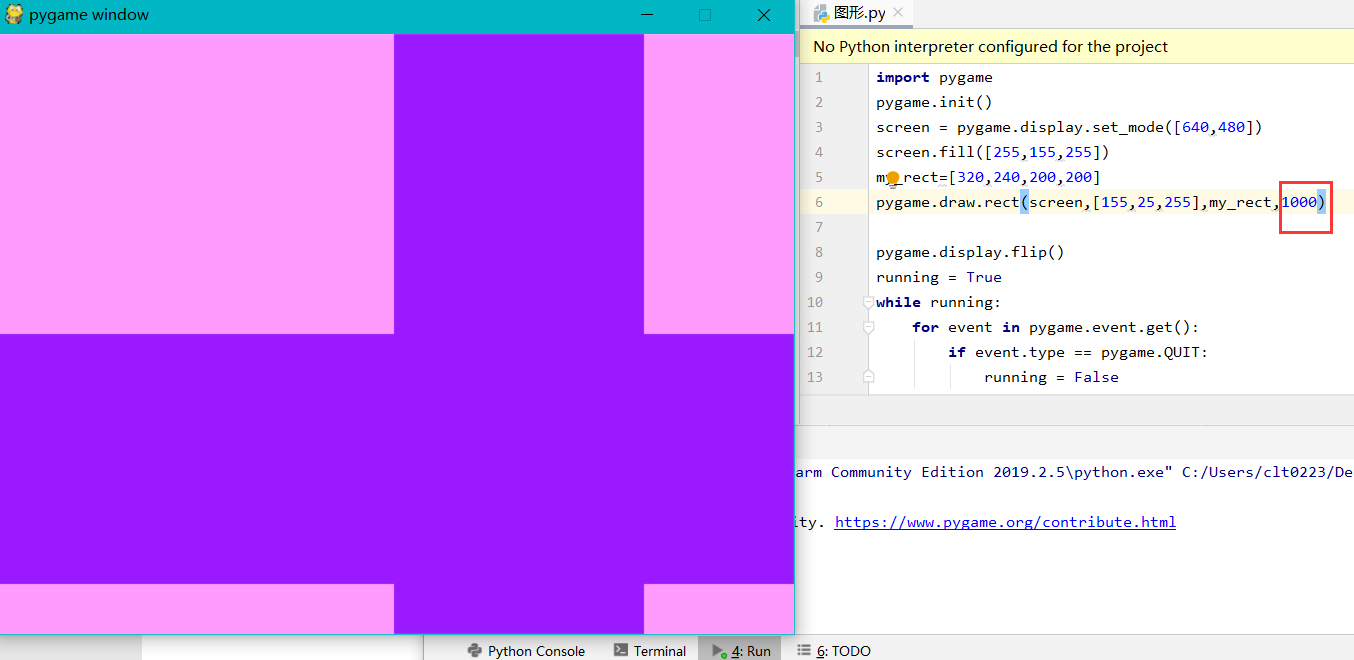Click the lightbulb intention icon on line 5
This screenshot has height=660, width=1354.
(894, 178)
